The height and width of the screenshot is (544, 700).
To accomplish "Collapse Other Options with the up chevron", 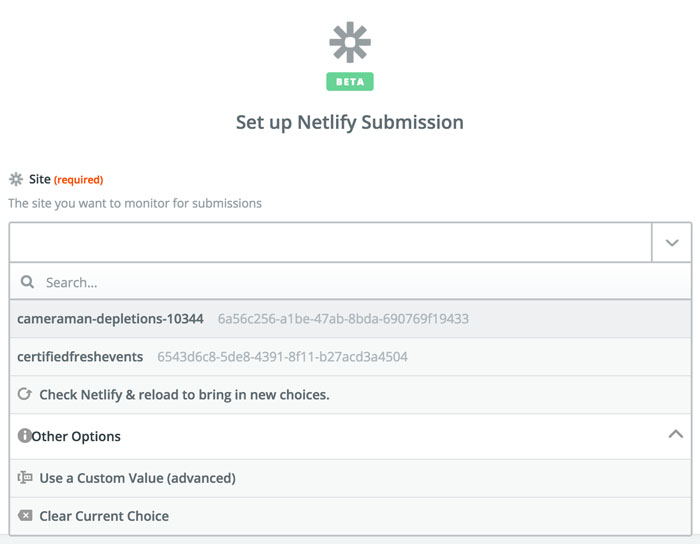I will tap(675, 435).
